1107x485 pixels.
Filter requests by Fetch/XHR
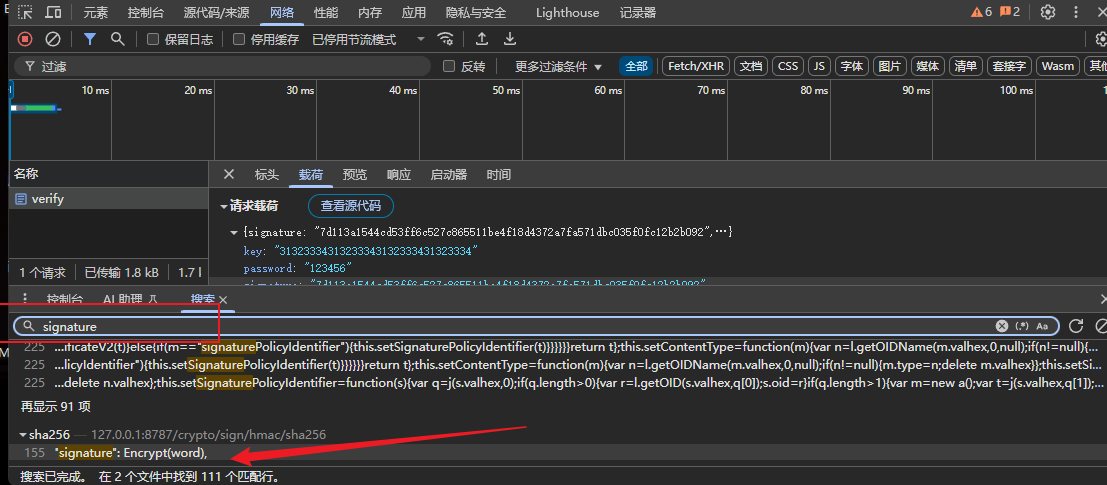tap(696, 66)
